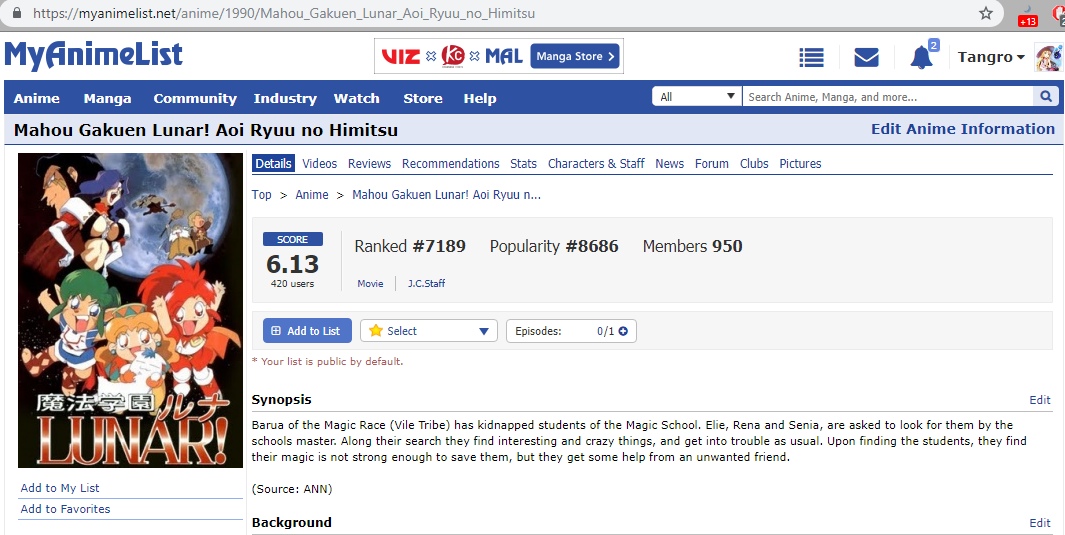Open the Community menu
The height and width of the screenshot is (535, 1065).
pyautogui.click(x=195, y=98)
